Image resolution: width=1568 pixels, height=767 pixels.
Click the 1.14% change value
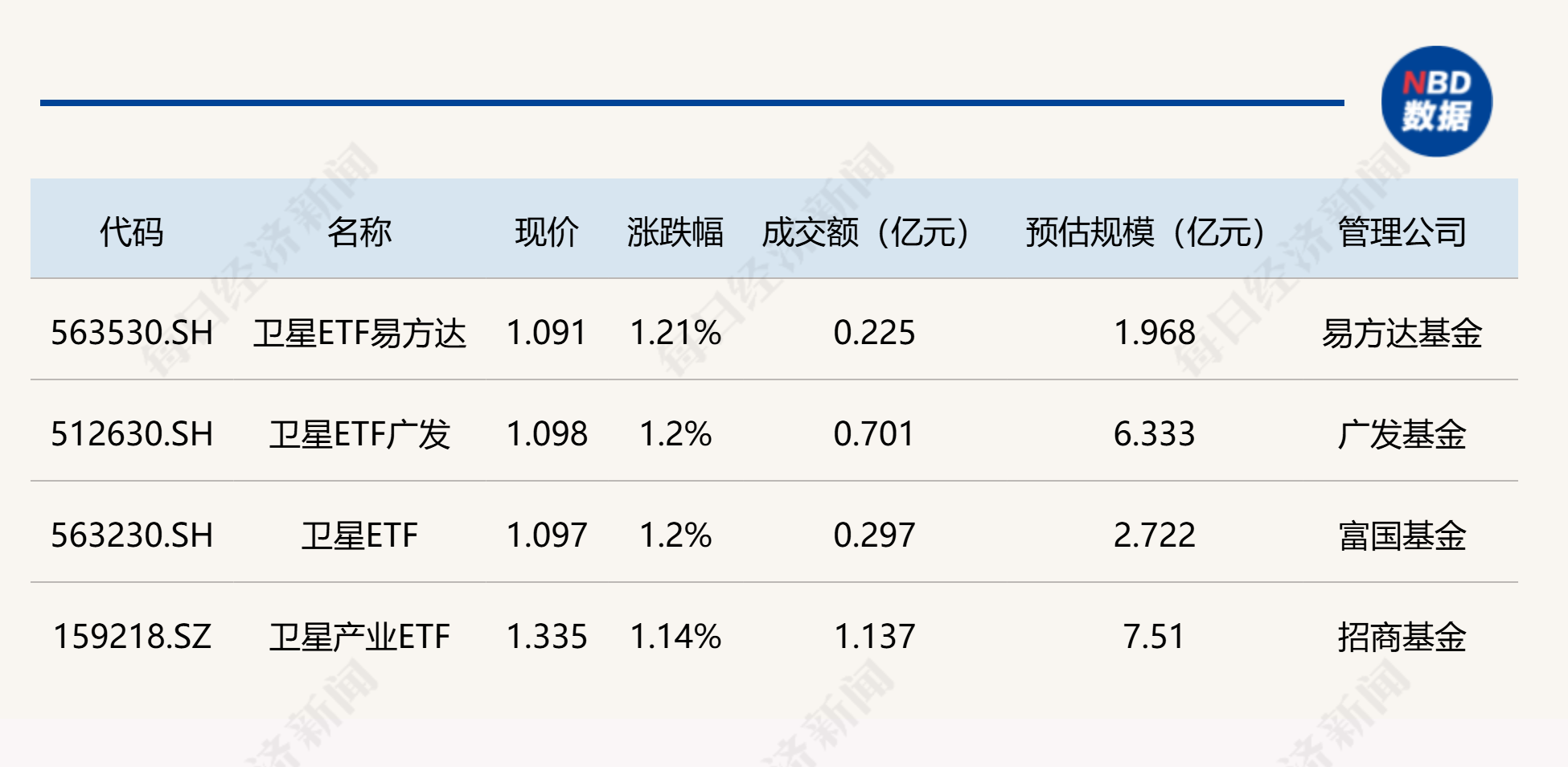tap(675, 637)
